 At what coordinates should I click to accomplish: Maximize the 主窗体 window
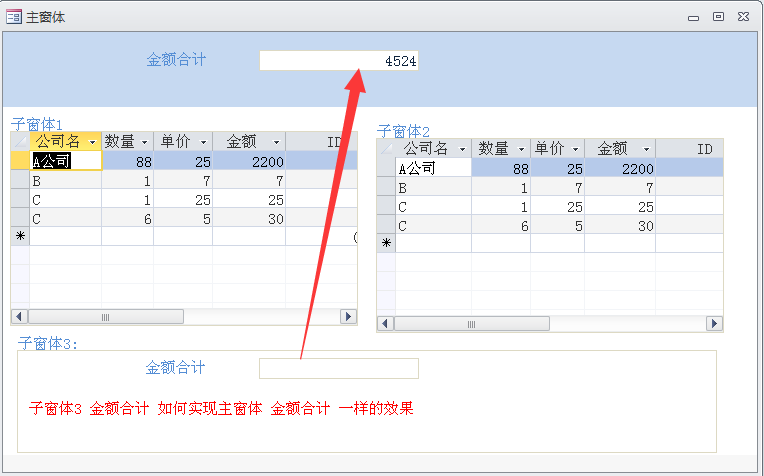718,16
